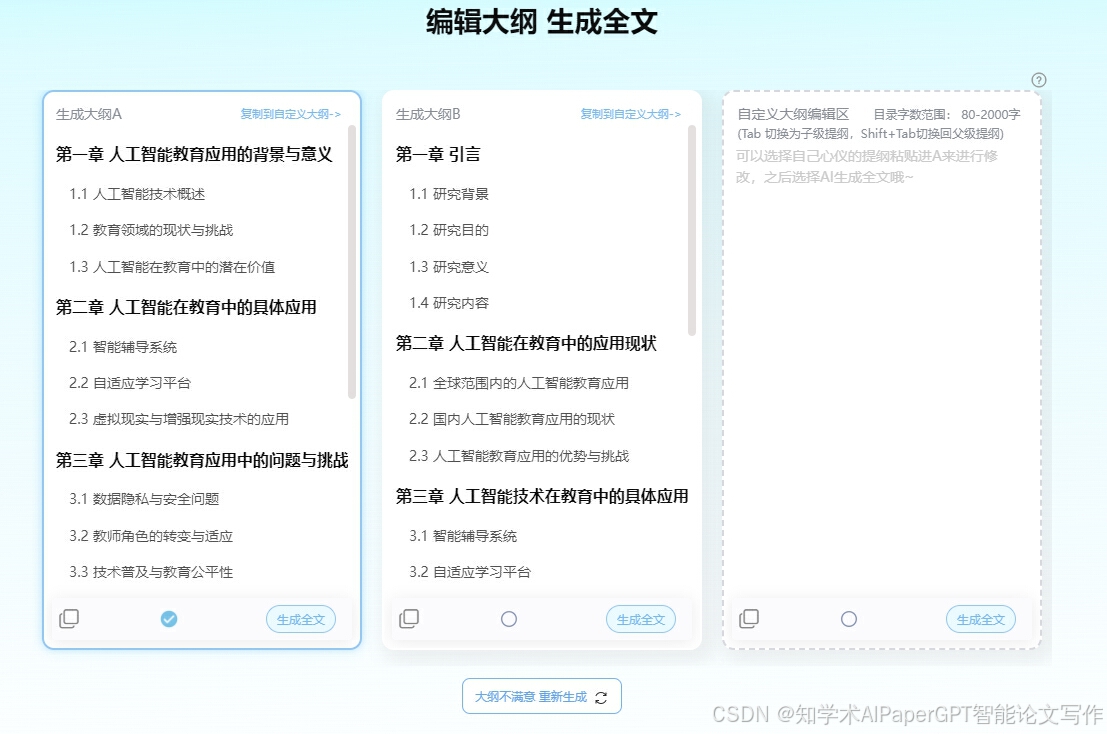Select item 1.2 教育领域的现状与挑战
1107x734 pixels.
click(x=151, y=230)
